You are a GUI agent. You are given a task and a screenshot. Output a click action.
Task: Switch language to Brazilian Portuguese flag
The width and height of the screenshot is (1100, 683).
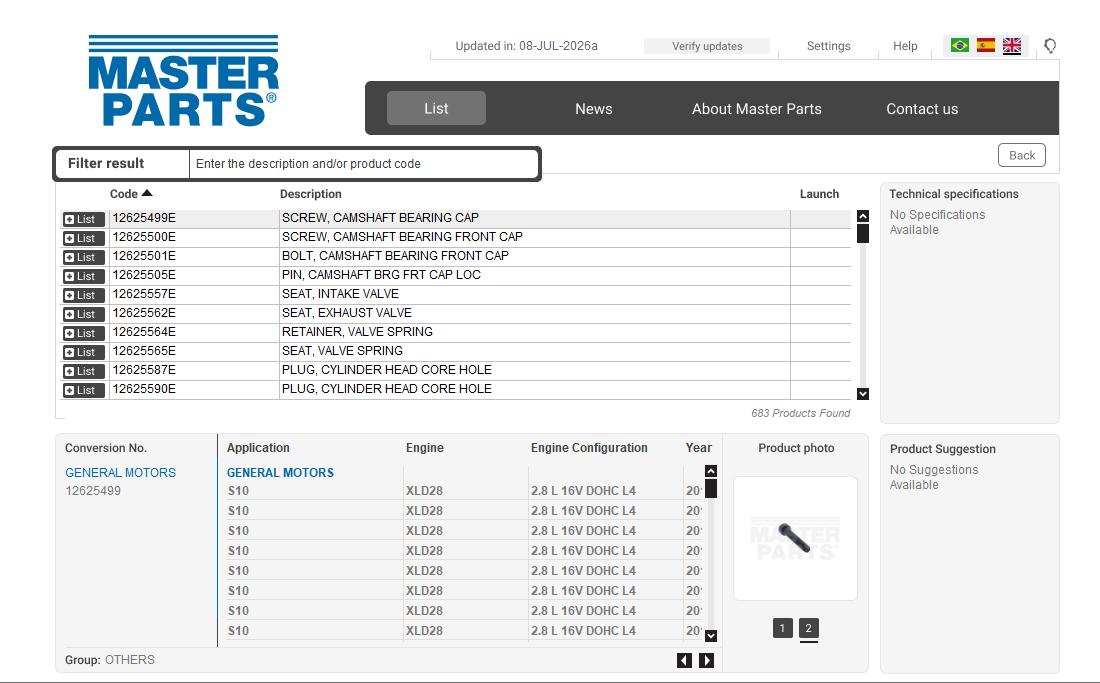(960, 46)
